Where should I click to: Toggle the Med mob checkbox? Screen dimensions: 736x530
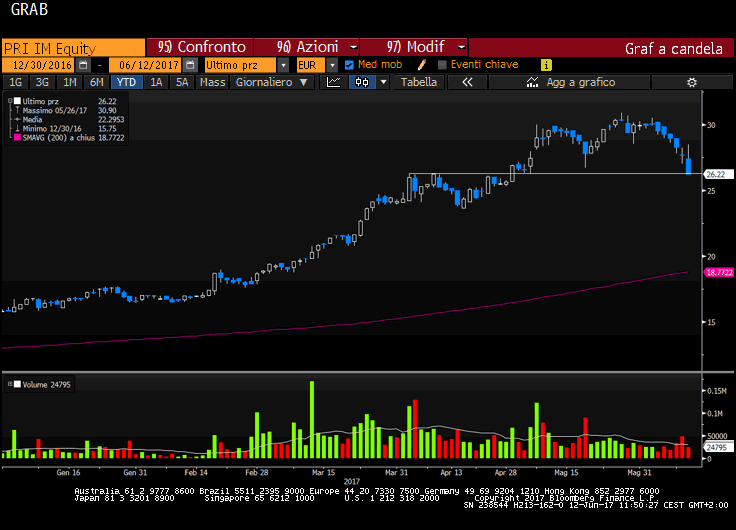[x=349, y=64]
